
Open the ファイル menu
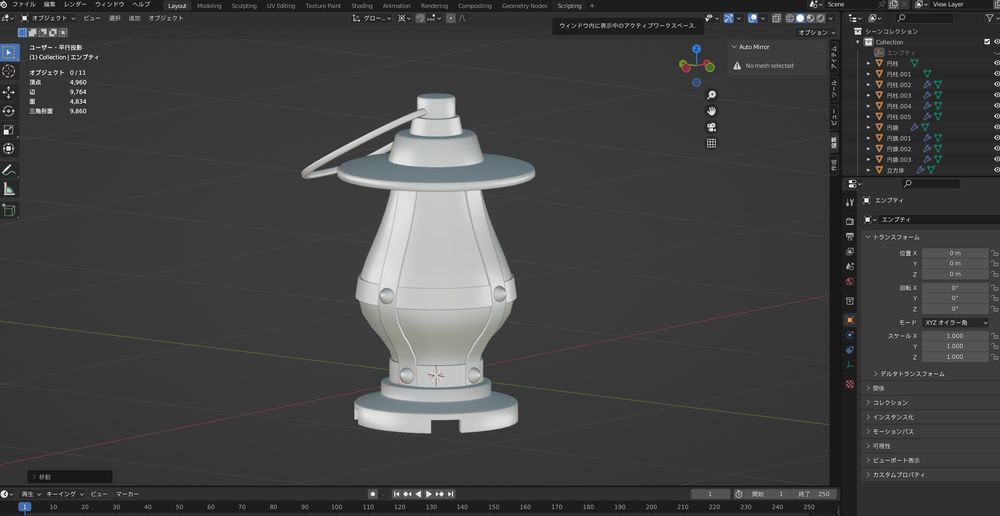coord(24,5)
